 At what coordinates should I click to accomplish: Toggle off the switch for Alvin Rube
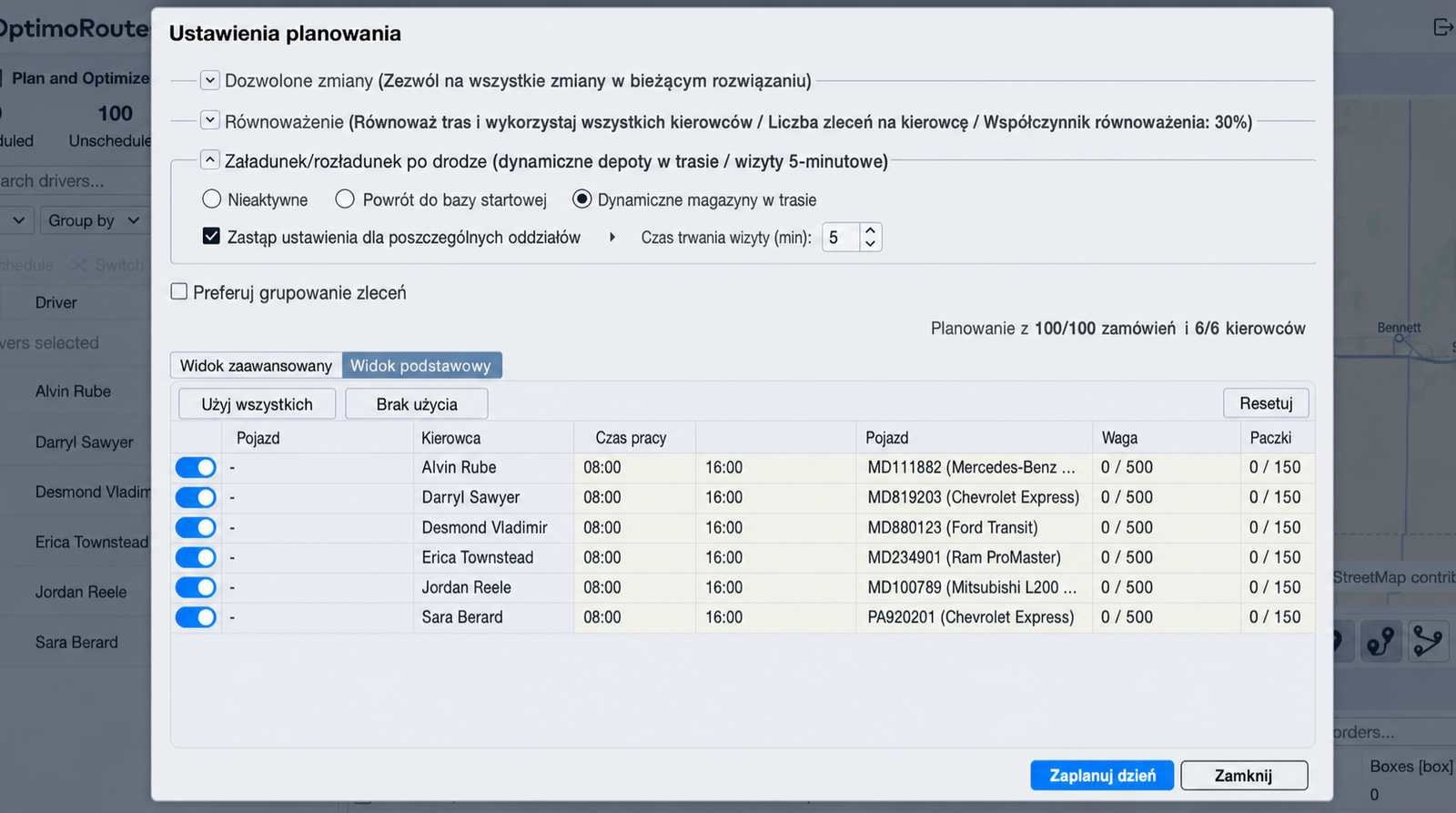[196, 467]
